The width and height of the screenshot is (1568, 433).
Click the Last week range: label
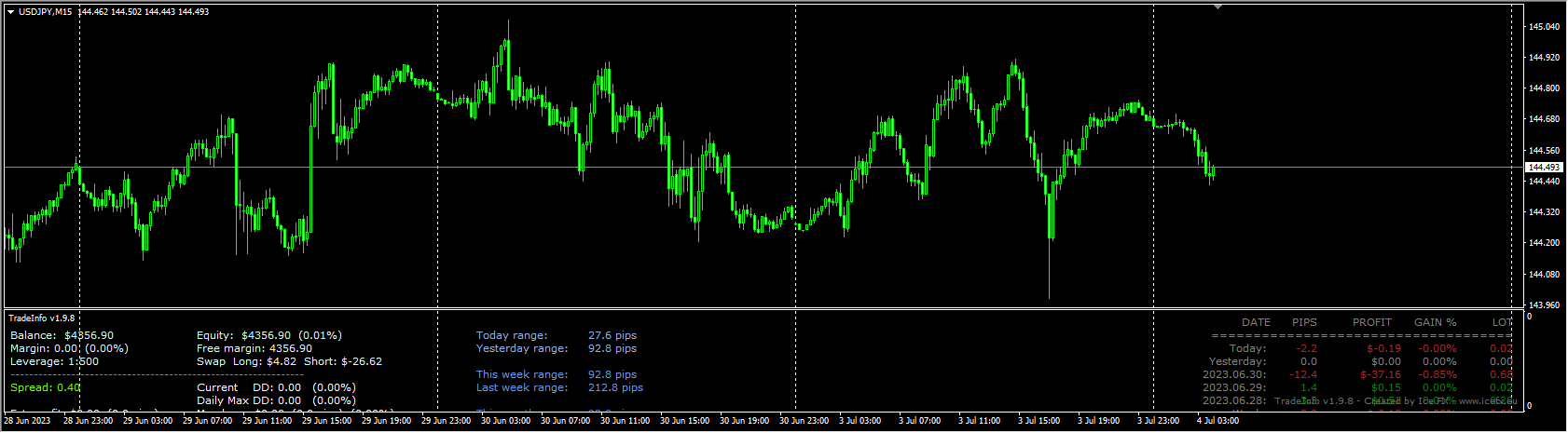pos(522,387)
